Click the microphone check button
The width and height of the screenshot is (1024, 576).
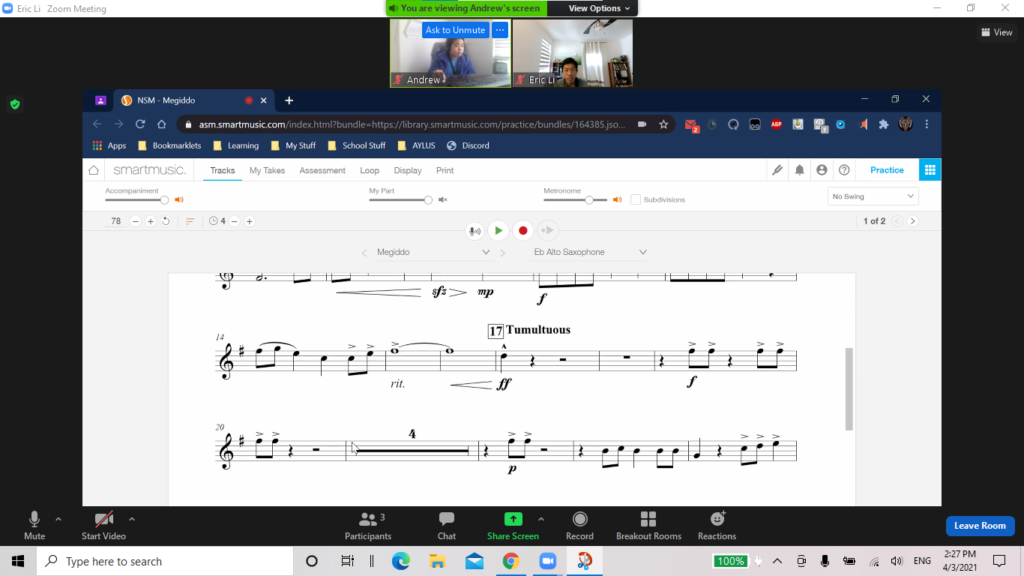tap(475, 231)
